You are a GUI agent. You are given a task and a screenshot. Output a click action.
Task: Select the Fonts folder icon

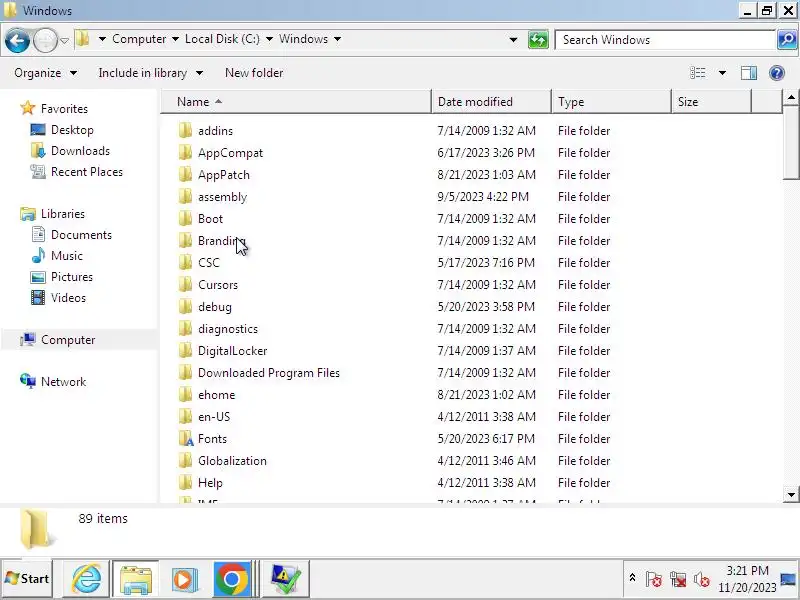[x=185, y=438]
